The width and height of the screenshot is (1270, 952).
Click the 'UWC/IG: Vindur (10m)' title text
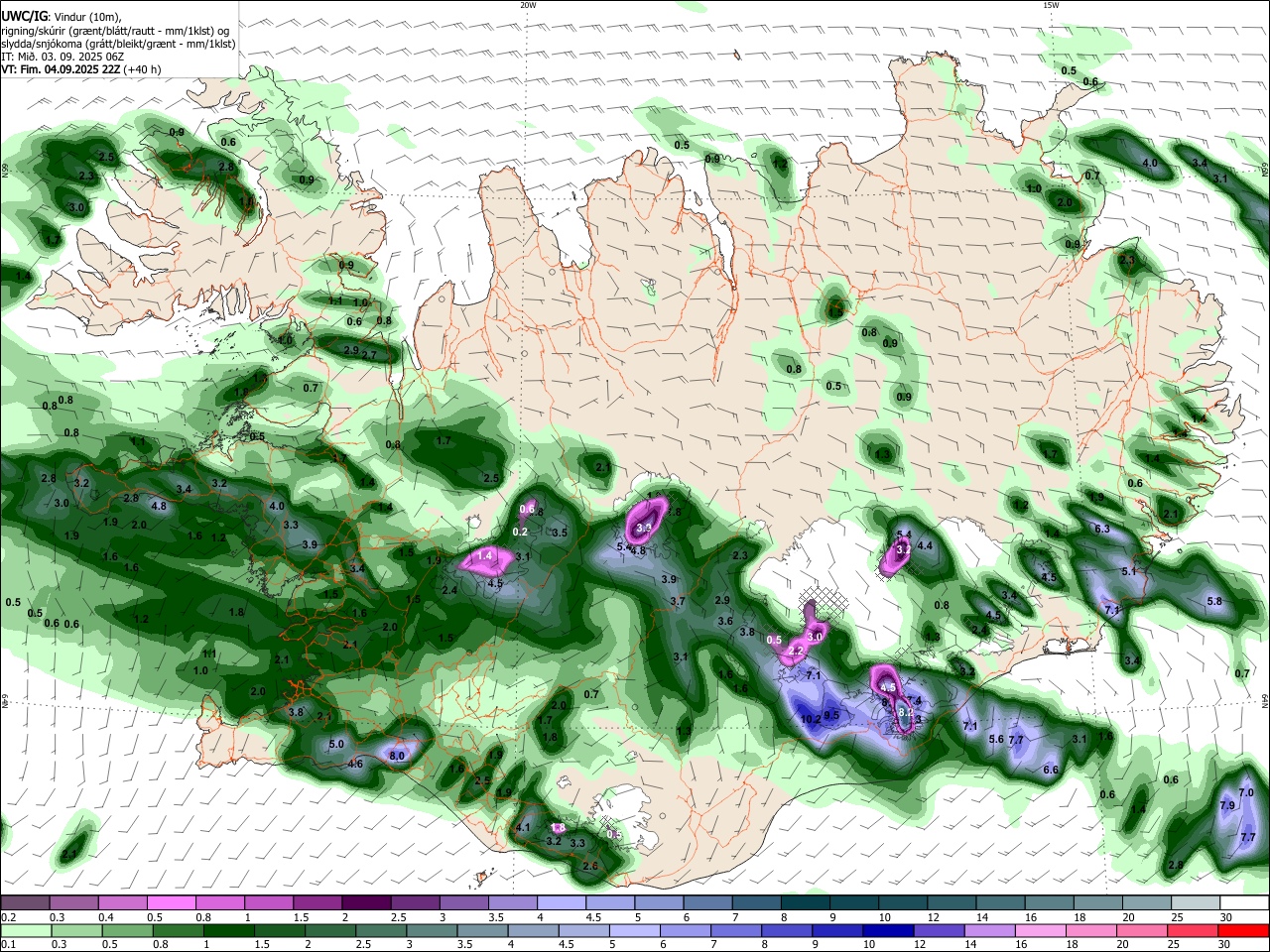point(61,16)
